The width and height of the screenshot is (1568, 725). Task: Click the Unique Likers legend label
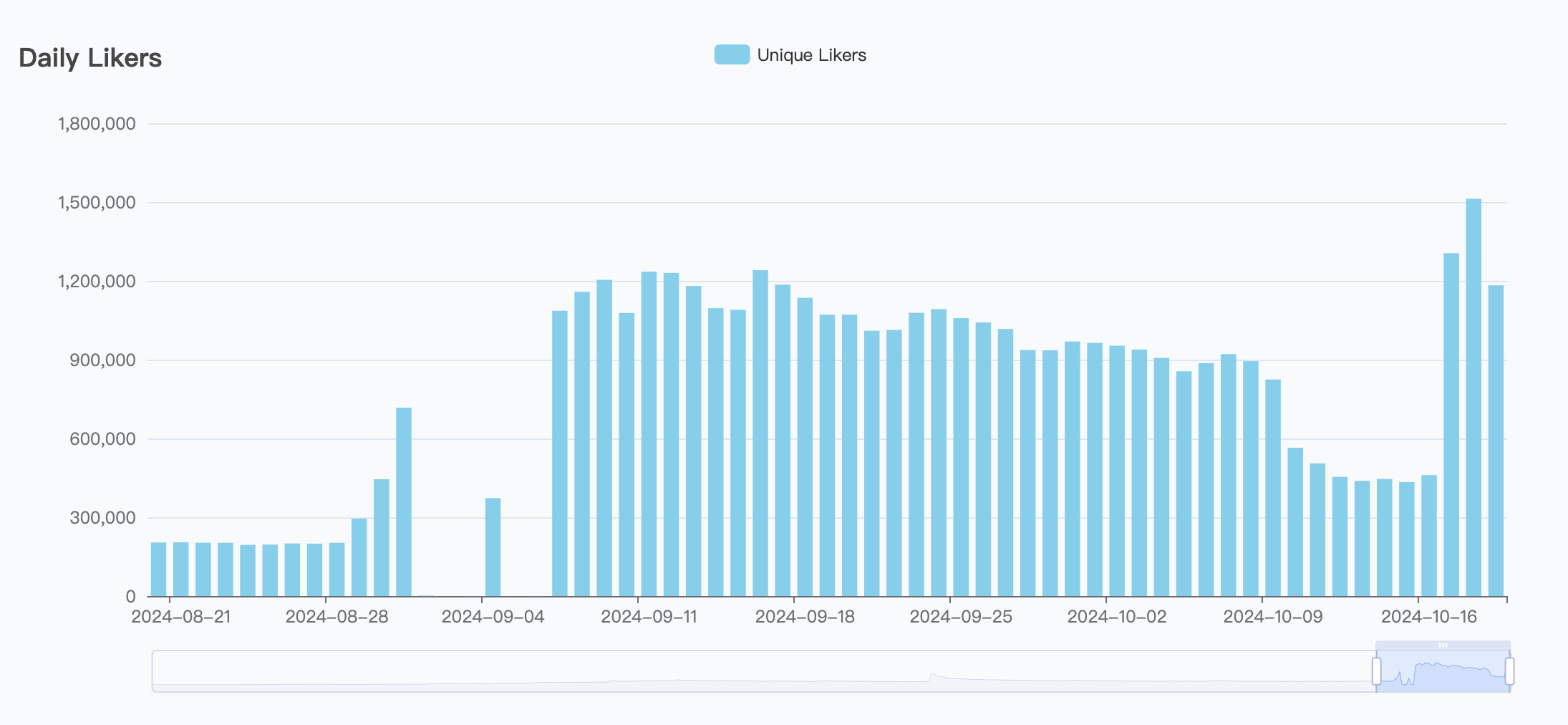point(811,55)
